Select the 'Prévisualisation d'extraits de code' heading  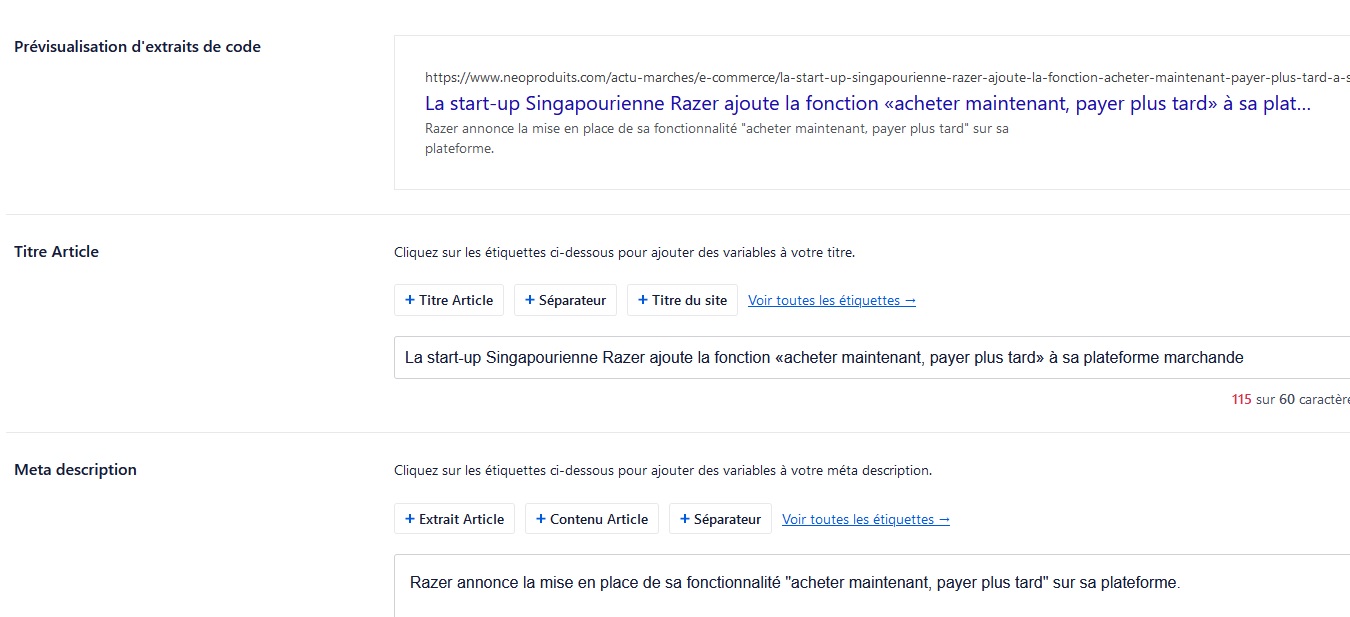137,47
